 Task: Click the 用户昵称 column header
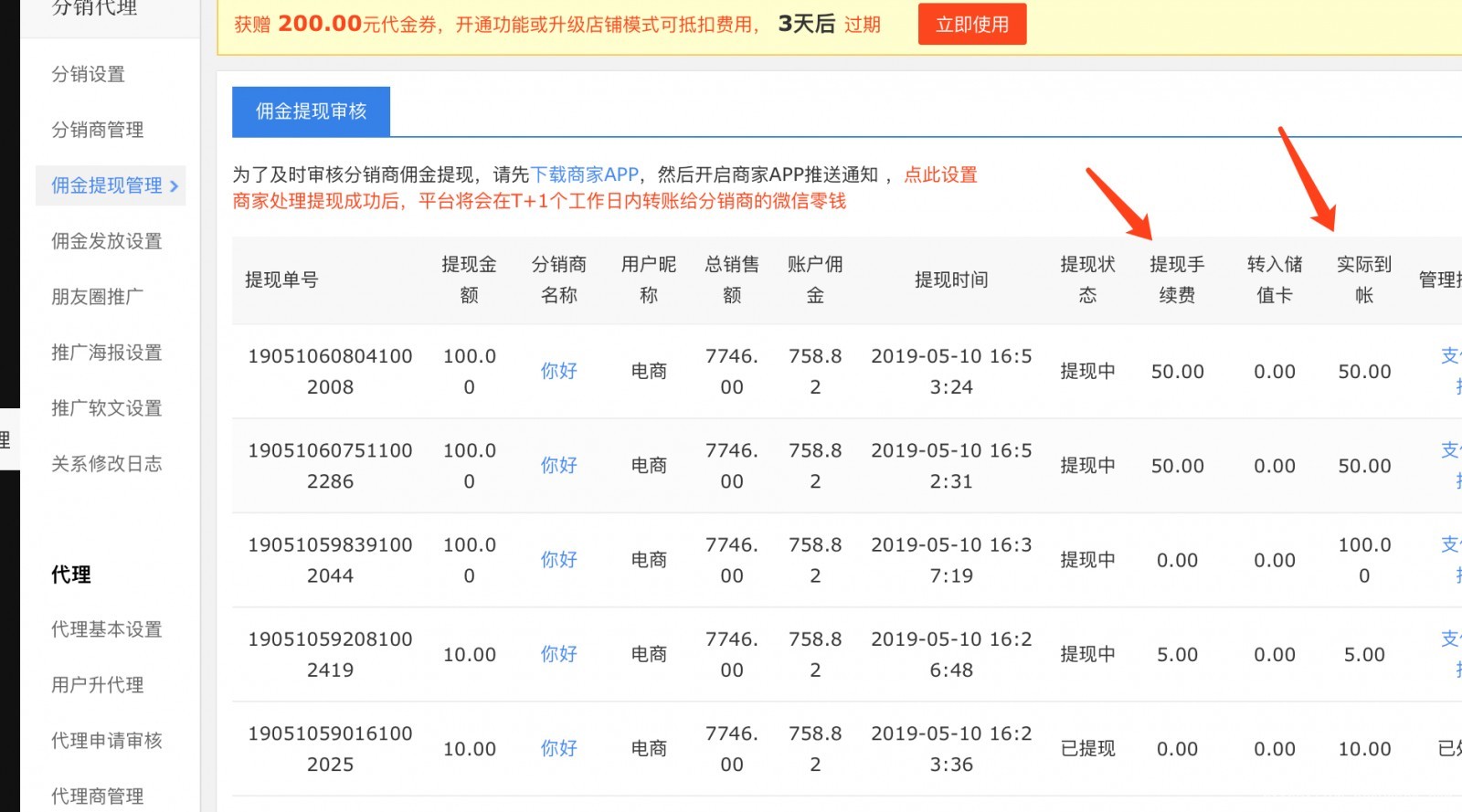coord(649,279)
